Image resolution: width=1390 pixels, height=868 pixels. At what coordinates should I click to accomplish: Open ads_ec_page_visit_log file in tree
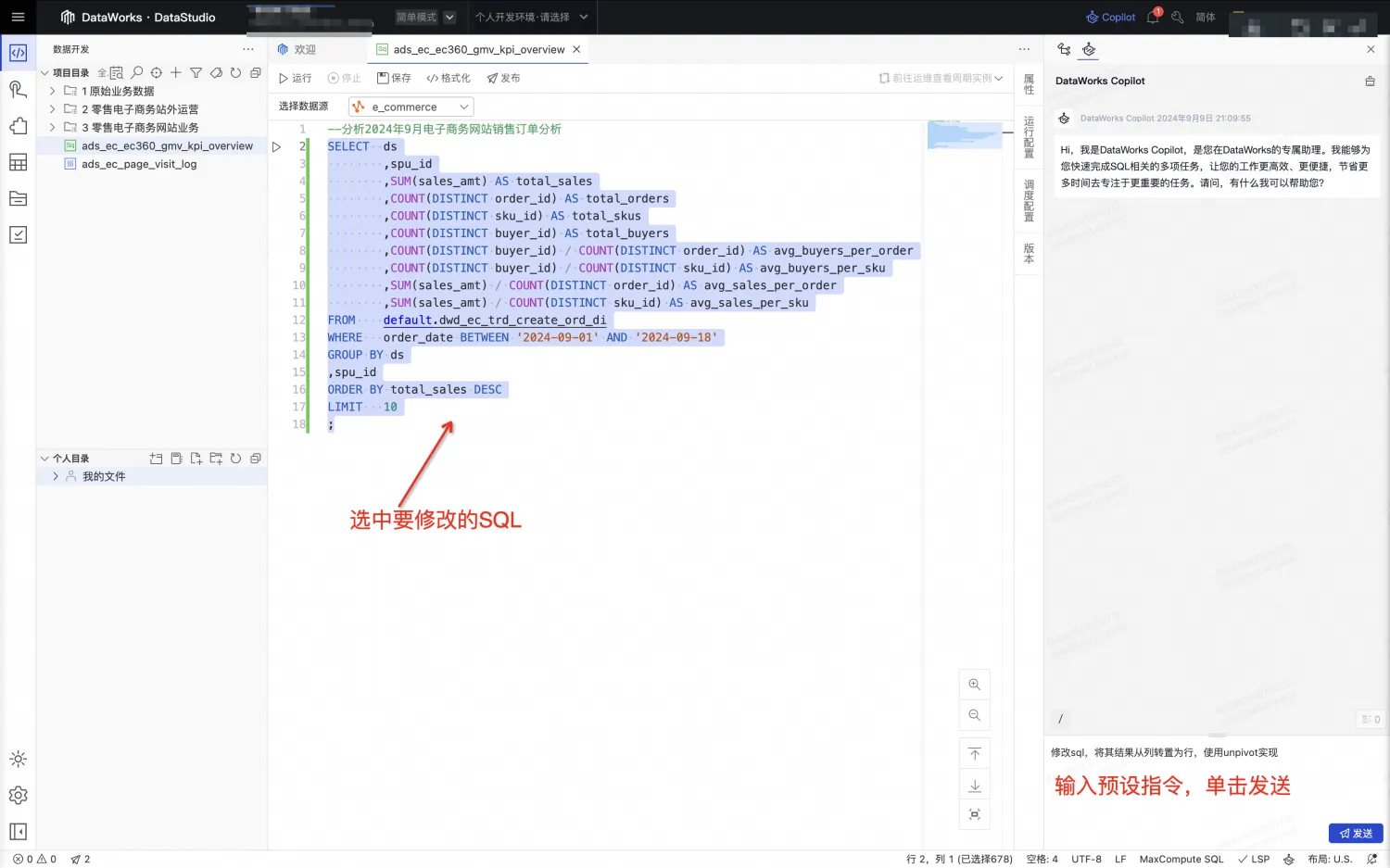point(139,164)
